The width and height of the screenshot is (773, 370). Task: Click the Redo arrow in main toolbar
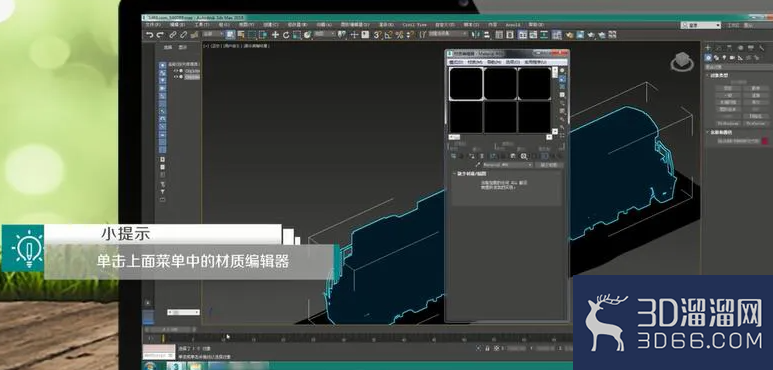(x=159, y=35)
